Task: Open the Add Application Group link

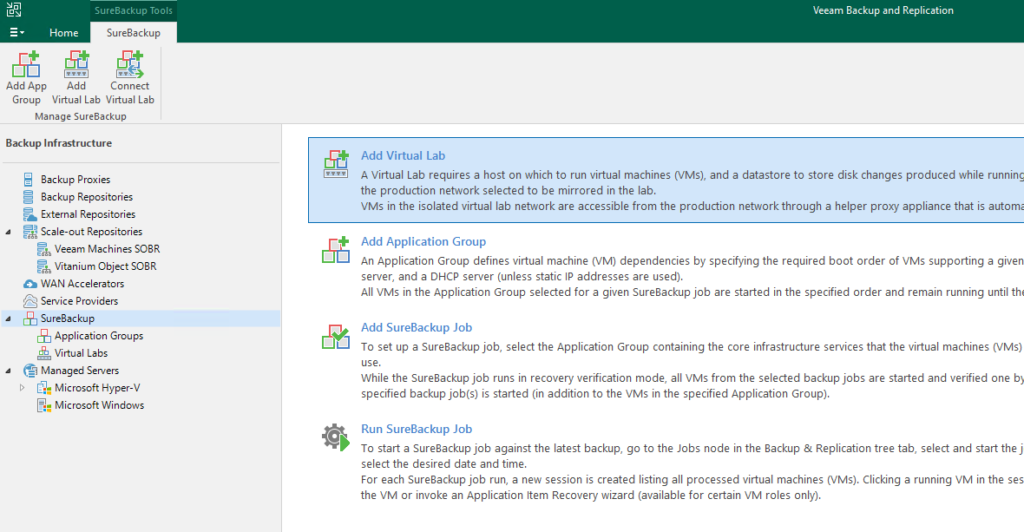Action: tap(423, 242)
